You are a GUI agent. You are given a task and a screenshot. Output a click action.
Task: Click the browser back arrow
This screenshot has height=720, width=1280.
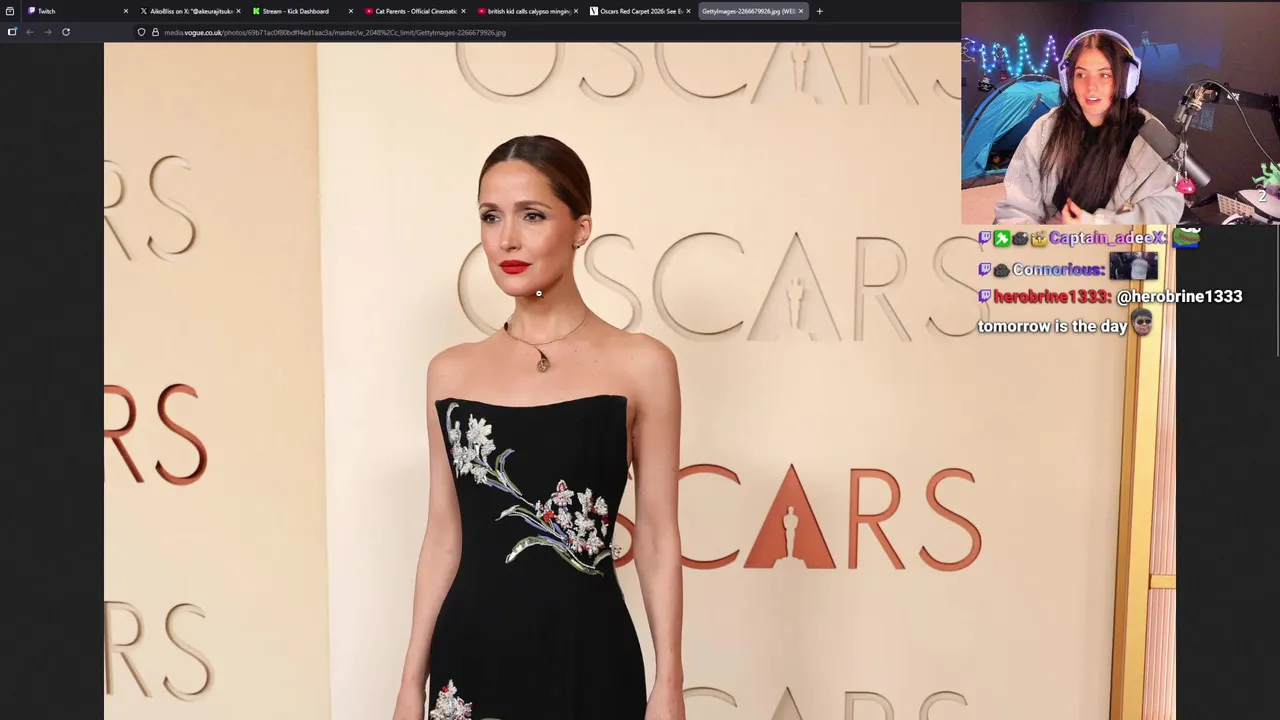pyautogui.click(x=30, y=32)
